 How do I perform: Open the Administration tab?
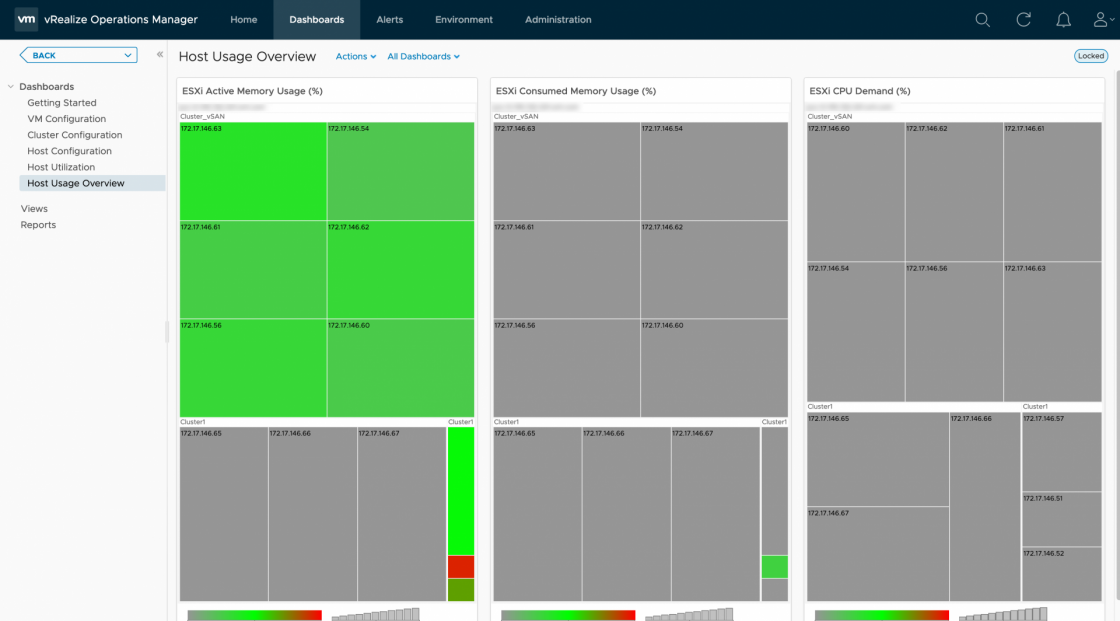(x=557, y=20)
